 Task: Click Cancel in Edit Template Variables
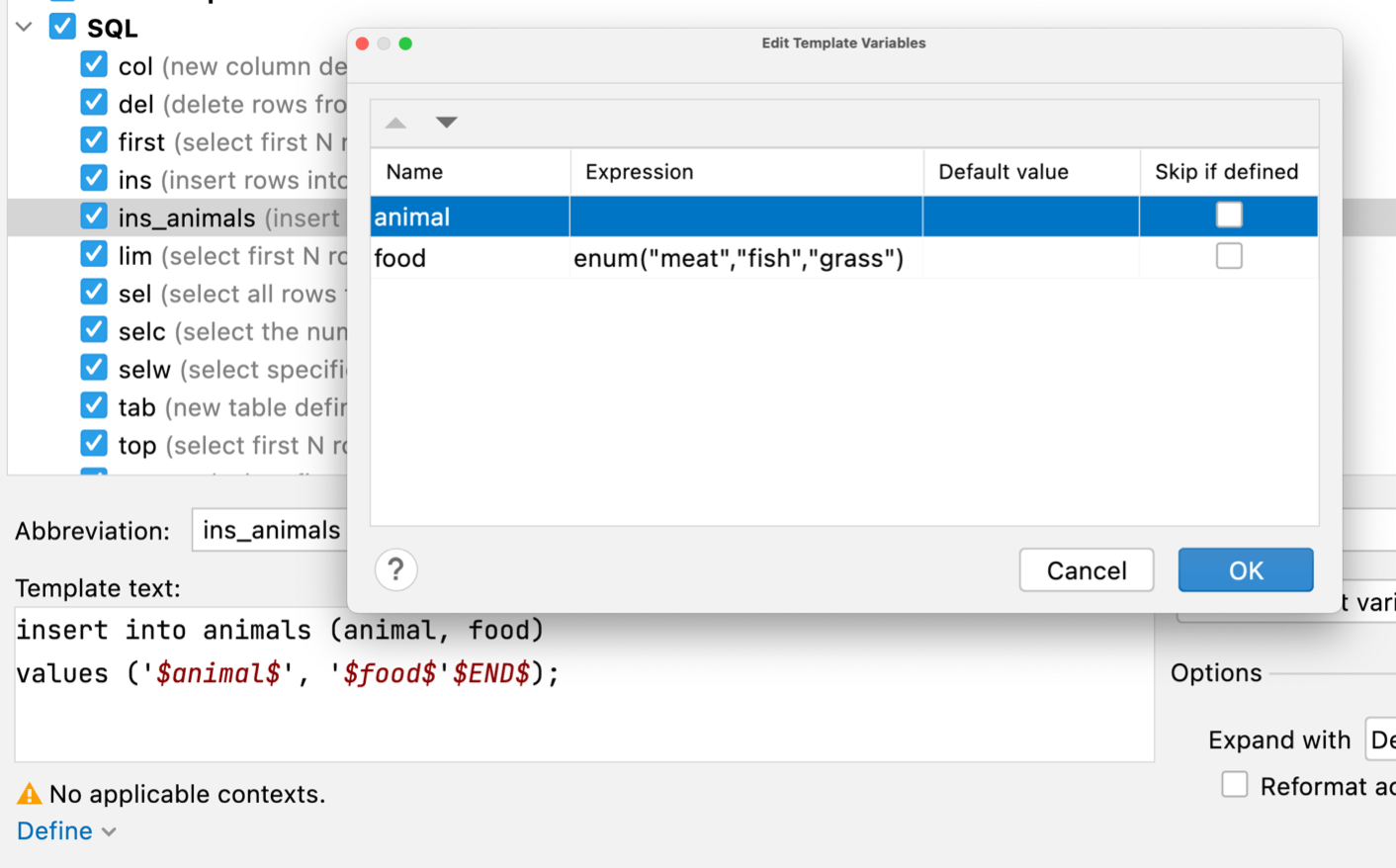click(x=1087, y=570)
